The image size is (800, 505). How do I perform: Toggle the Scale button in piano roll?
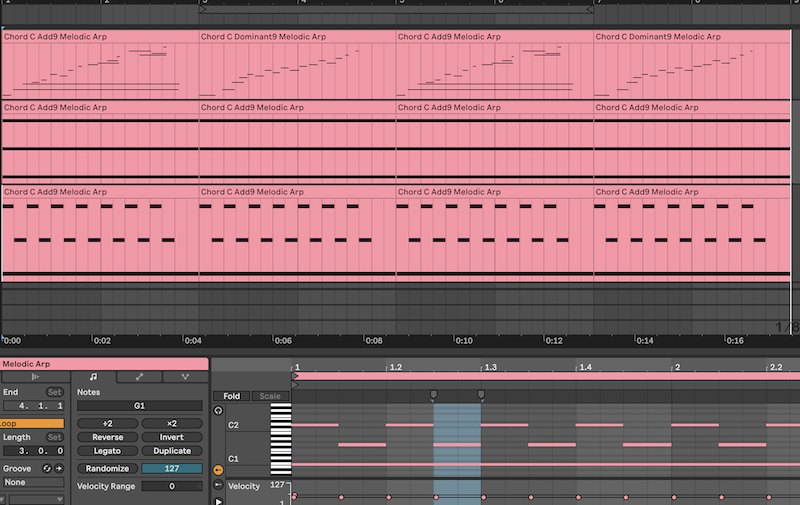(270, 396)
